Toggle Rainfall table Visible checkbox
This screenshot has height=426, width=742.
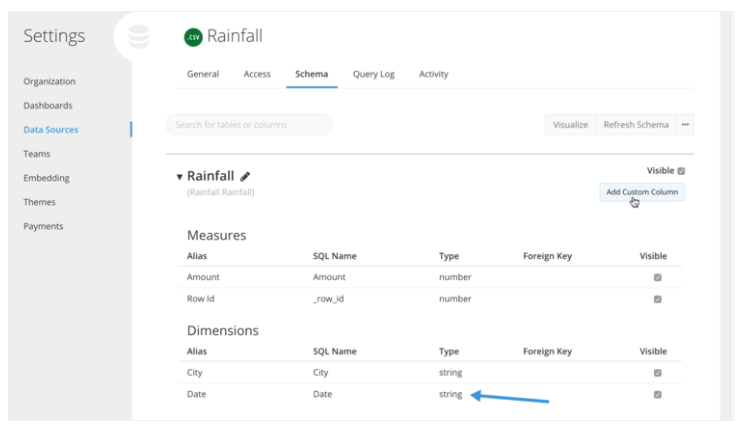(681, 171)
